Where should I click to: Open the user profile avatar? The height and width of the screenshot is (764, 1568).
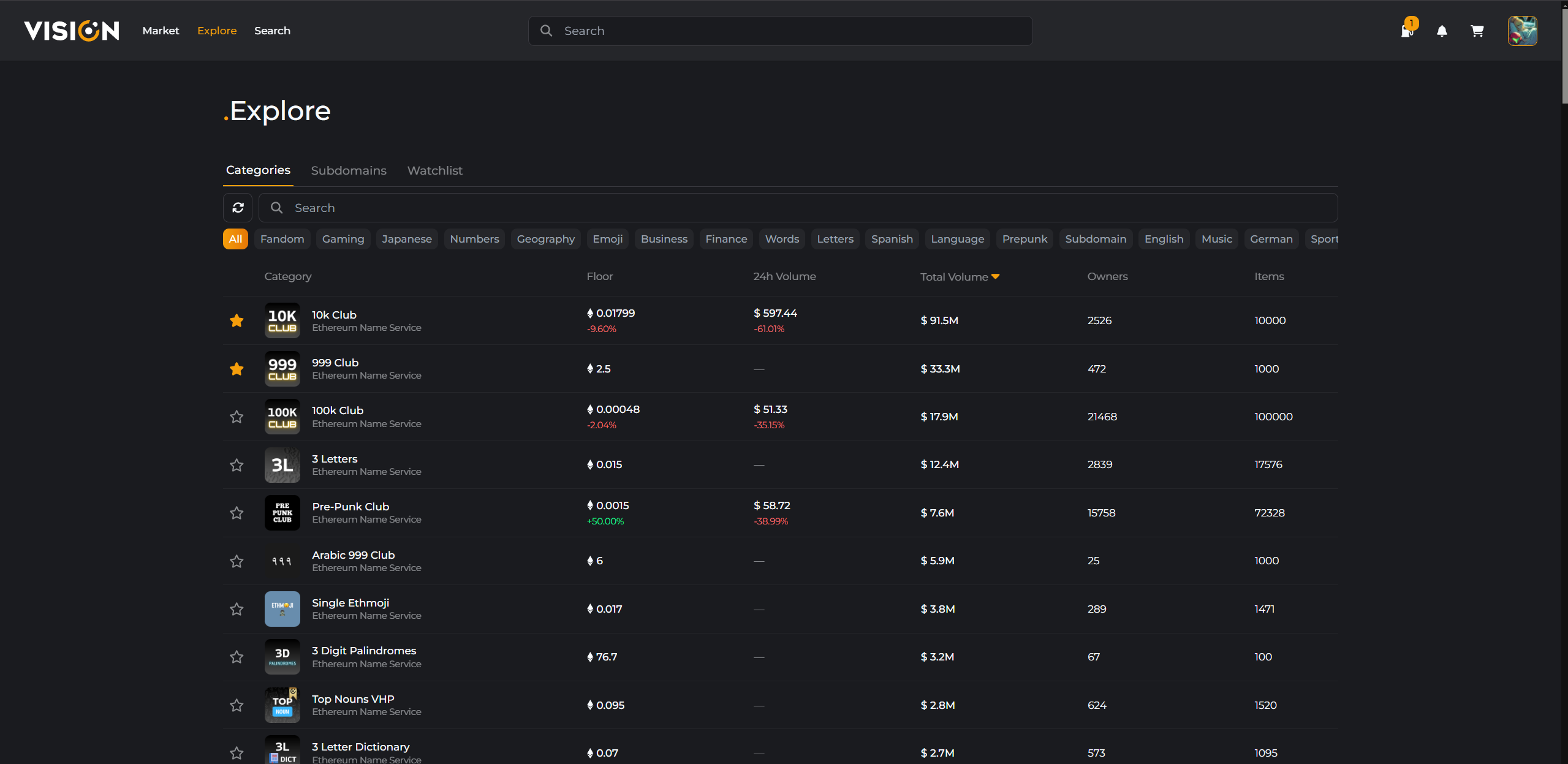tap(1522, 31)
